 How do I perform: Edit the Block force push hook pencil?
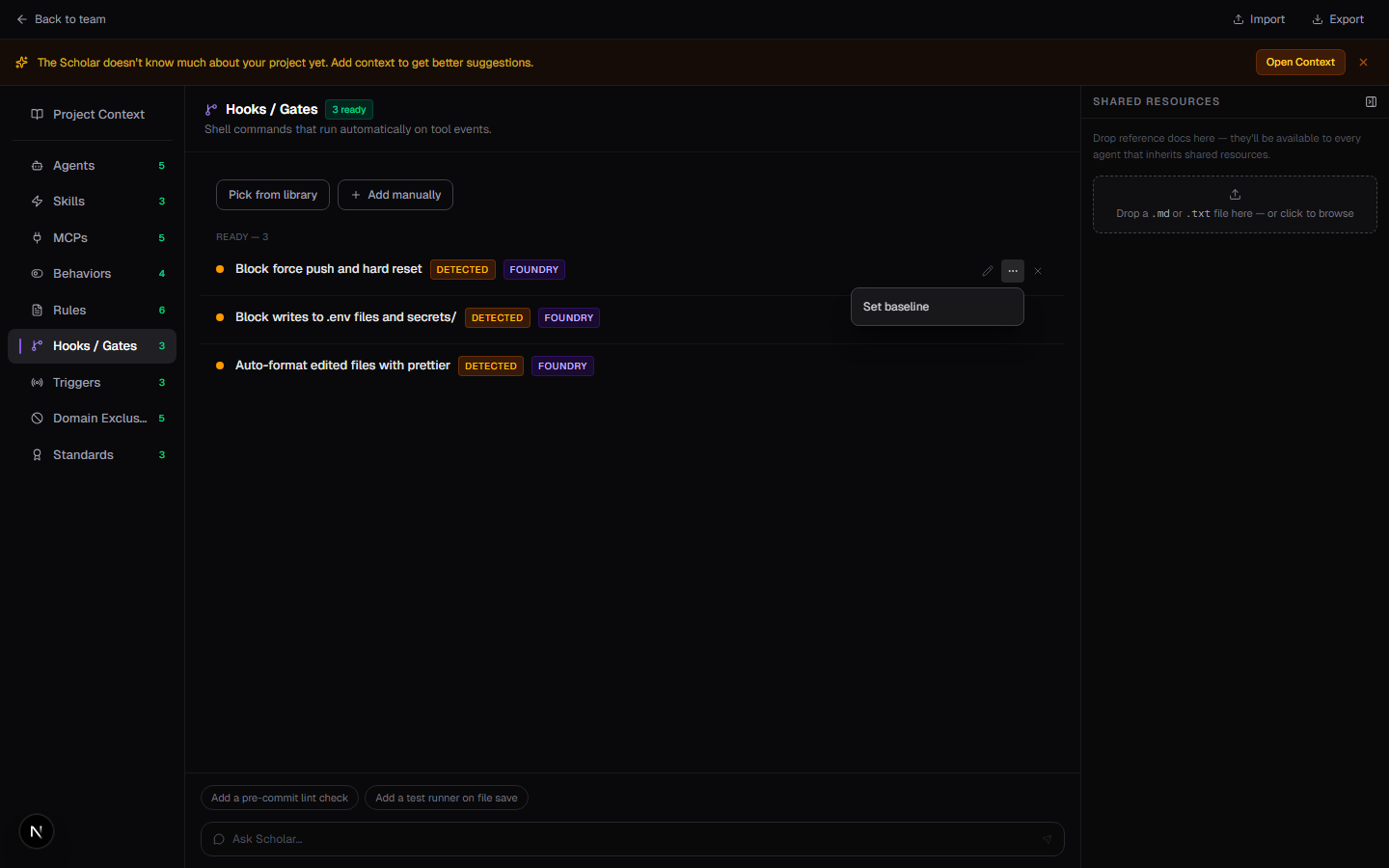click(x=987, y=271)
